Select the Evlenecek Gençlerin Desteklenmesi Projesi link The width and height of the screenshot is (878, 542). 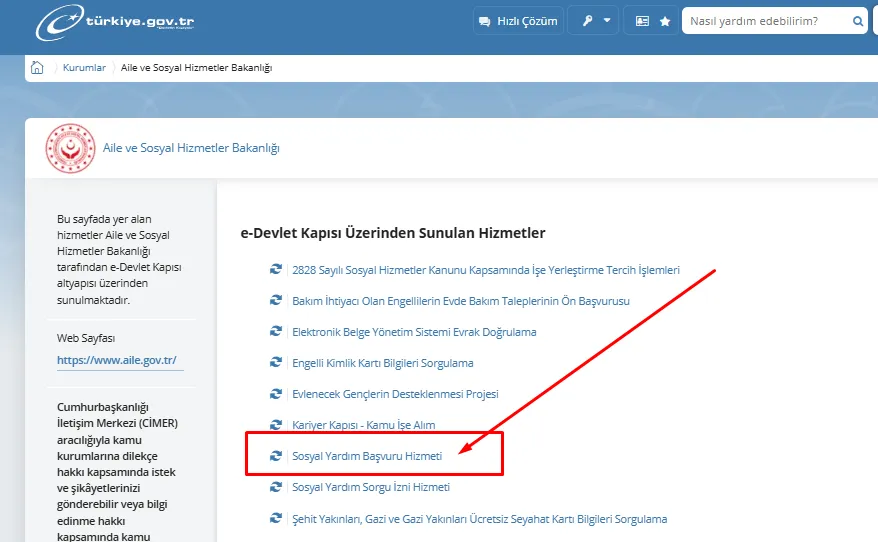[394, 394]
